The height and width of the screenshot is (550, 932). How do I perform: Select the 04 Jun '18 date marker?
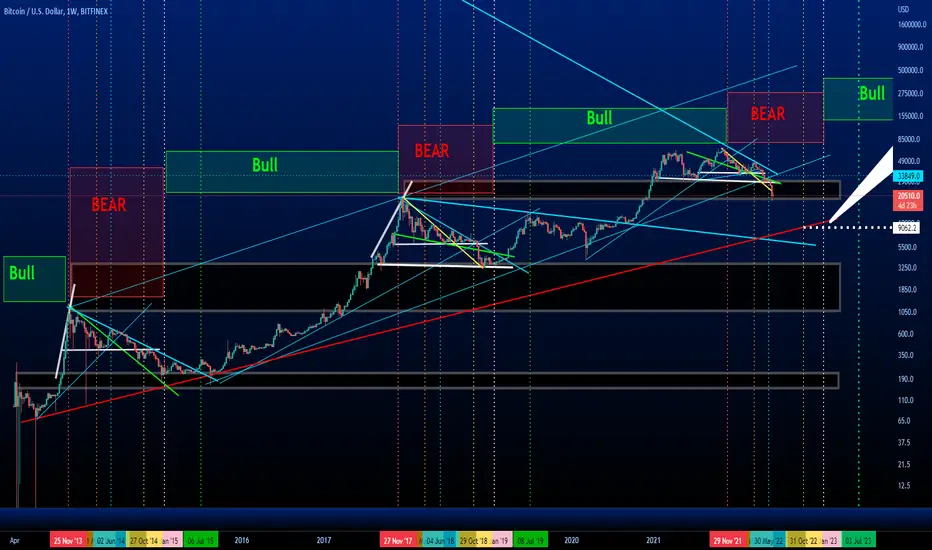pyautogui.click(x=440, y=540)
